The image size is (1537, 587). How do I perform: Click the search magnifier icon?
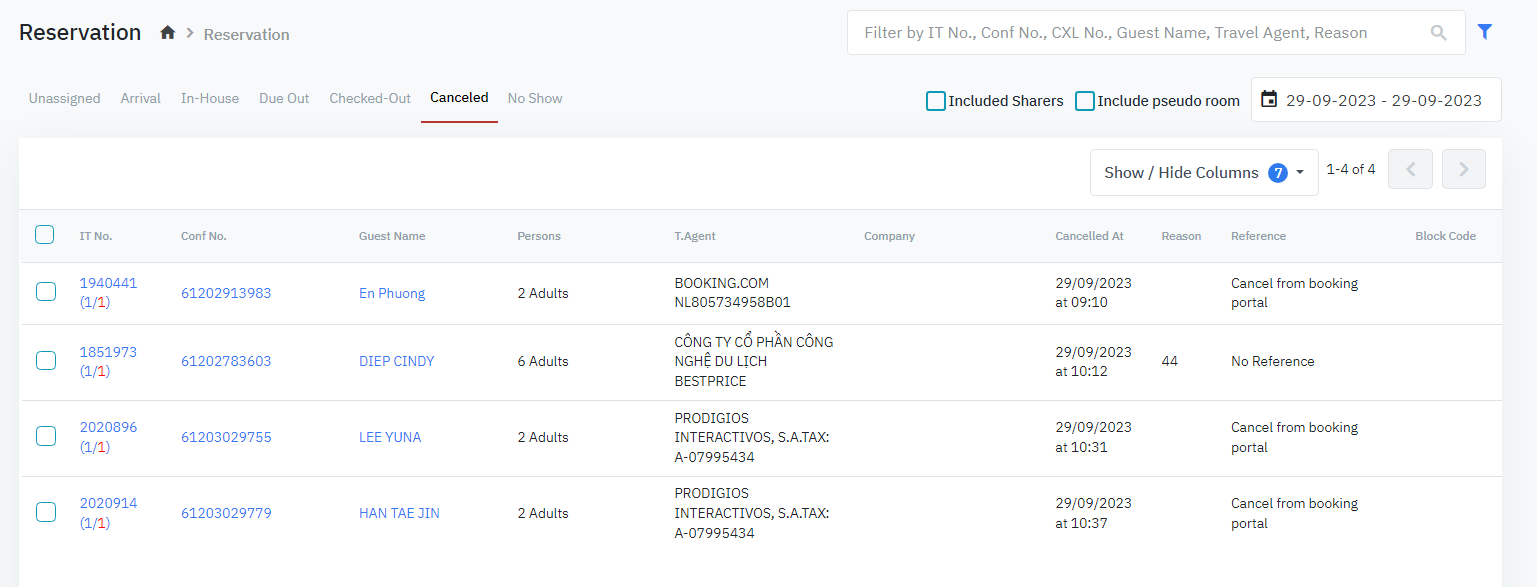pos(1438,33)
